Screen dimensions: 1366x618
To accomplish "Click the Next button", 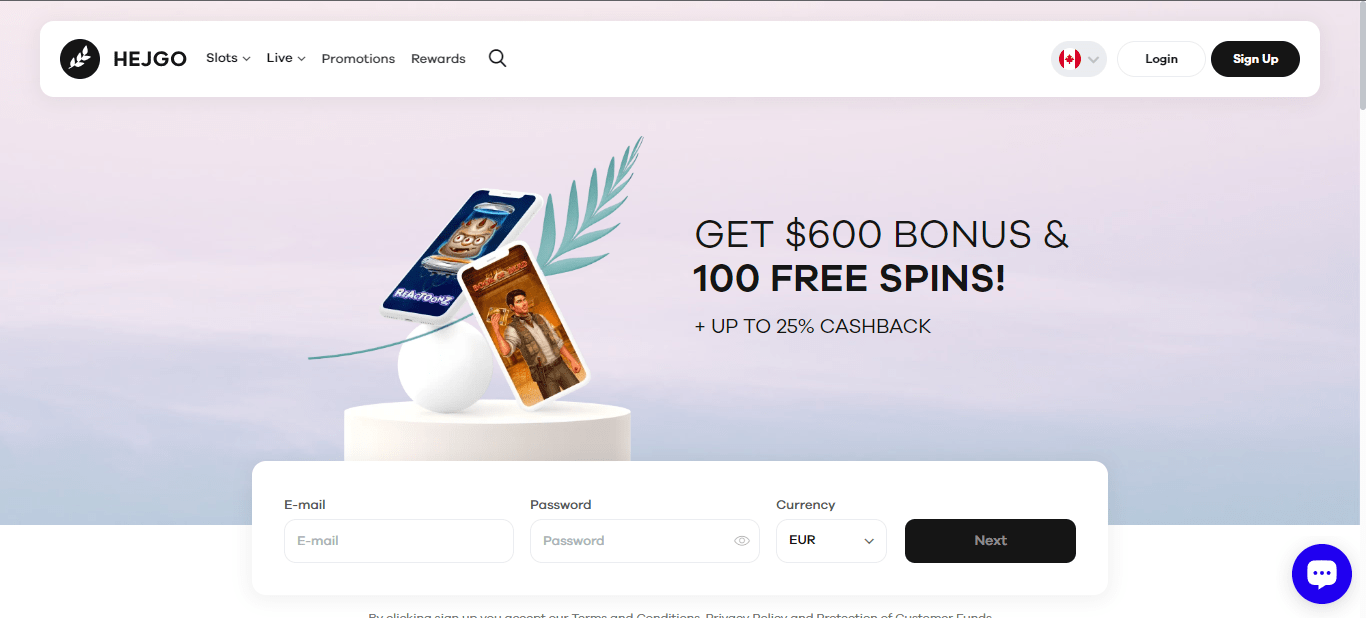I will point(990,541).
